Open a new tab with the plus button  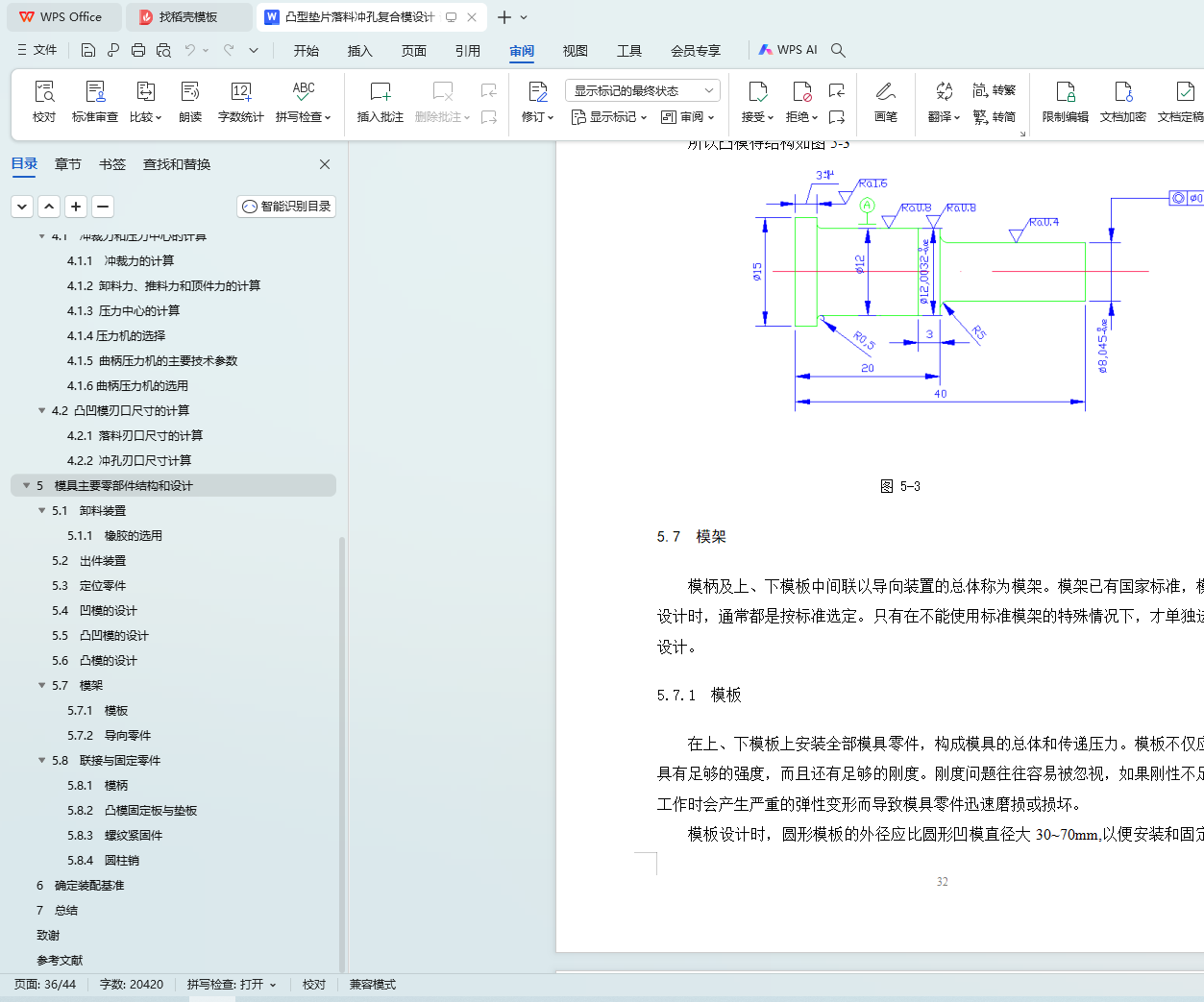504,17
